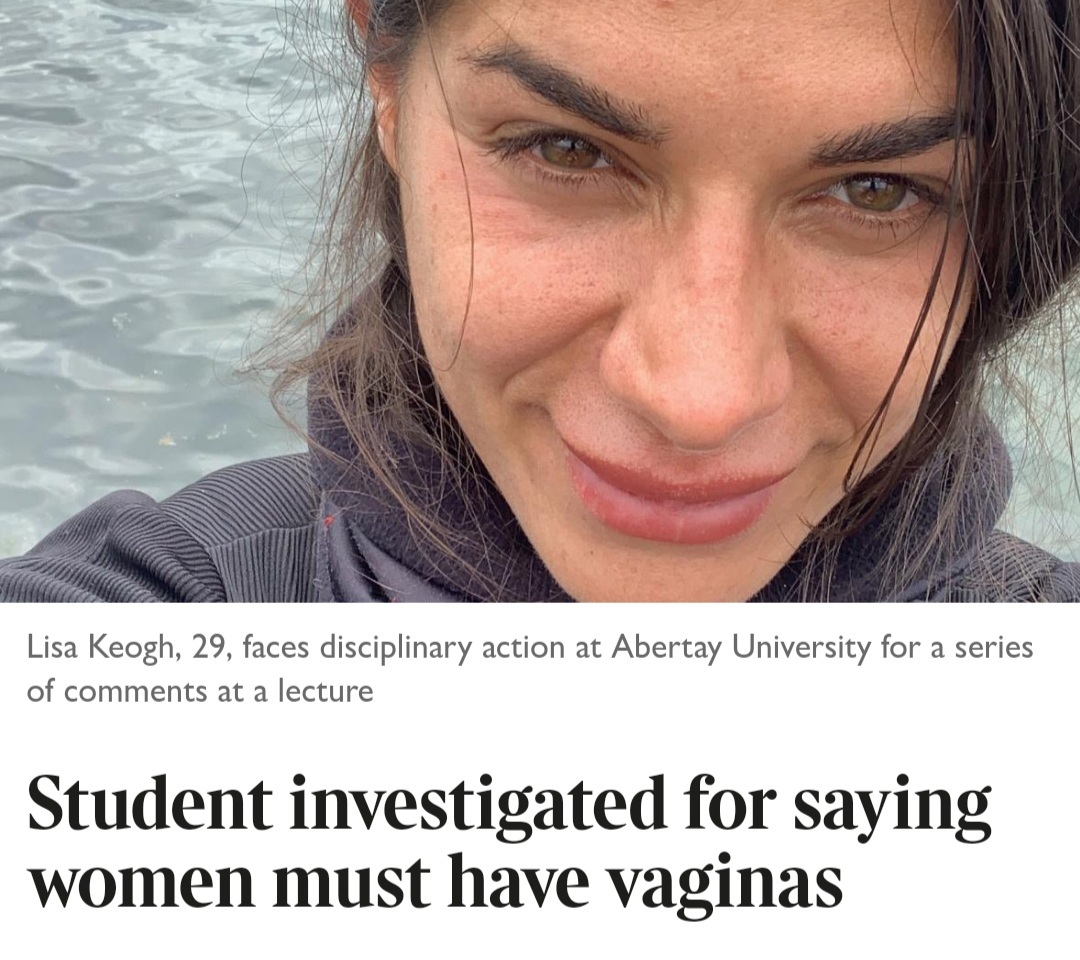This screenshot has height=960, width=1080.
Task: Click the word lecture in the caption
Action: (325, 691)
